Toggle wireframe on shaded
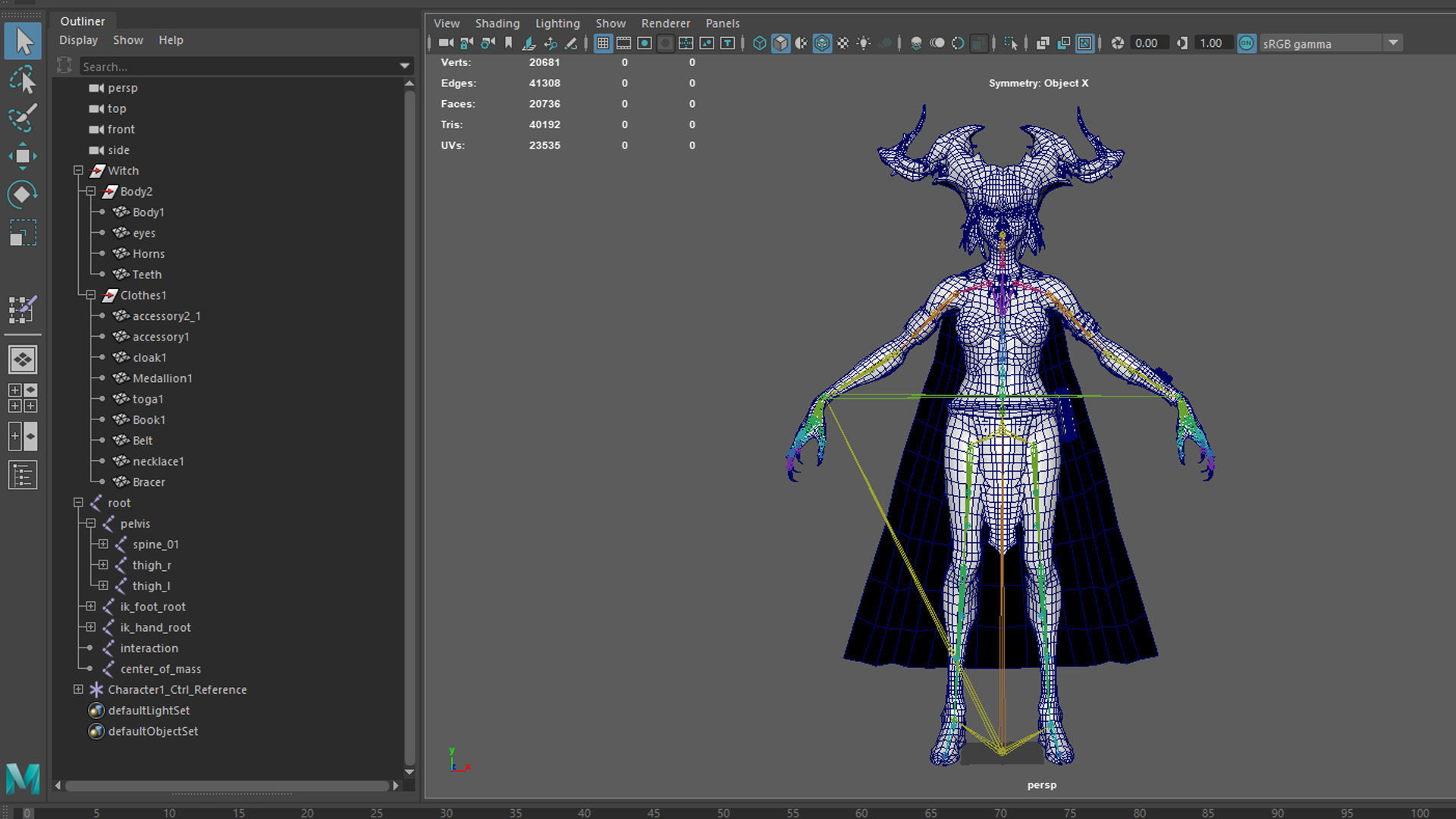Screen dimensions: 1456x819 [822, 43]
